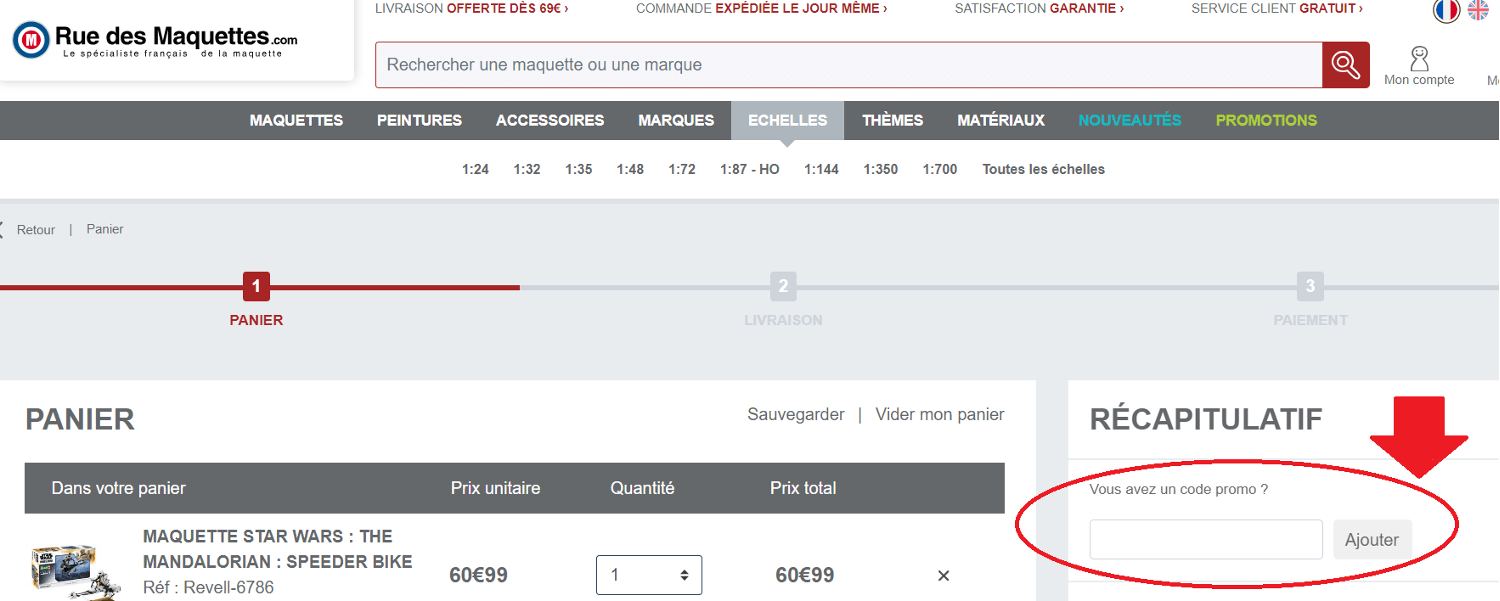Image resolution: width=1500 pixels, height=601 pixels.
Task: Click the 'Prix total' column header
Action: 803,489
